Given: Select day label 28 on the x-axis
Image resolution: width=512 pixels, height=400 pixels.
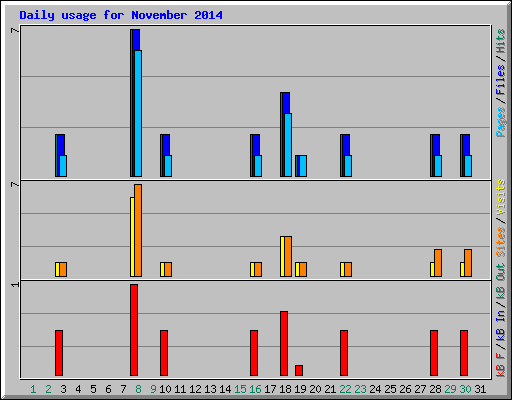Looking at the screenshot, I should coord(435,389).
